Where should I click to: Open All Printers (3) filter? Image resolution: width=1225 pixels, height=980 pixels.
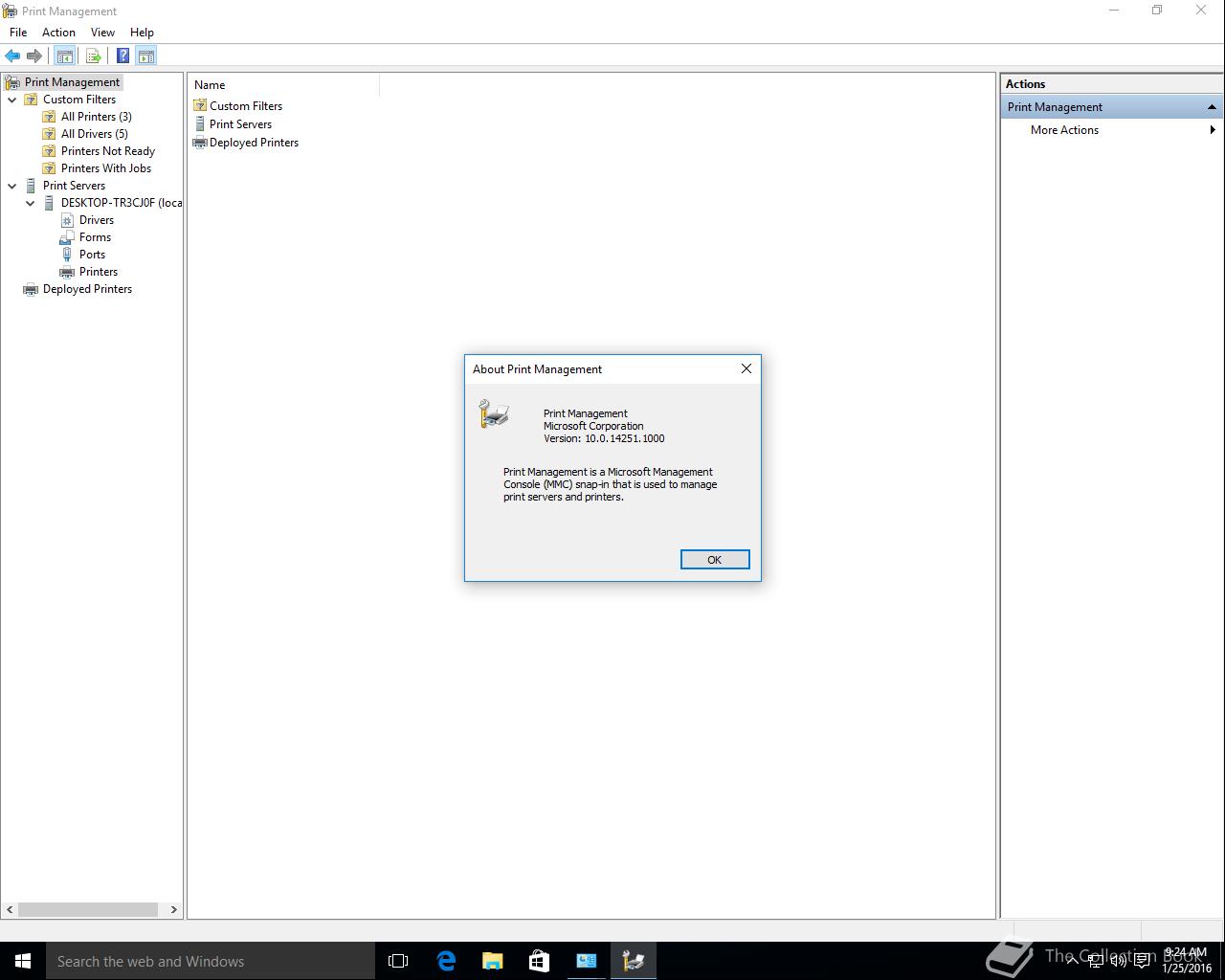96,117
